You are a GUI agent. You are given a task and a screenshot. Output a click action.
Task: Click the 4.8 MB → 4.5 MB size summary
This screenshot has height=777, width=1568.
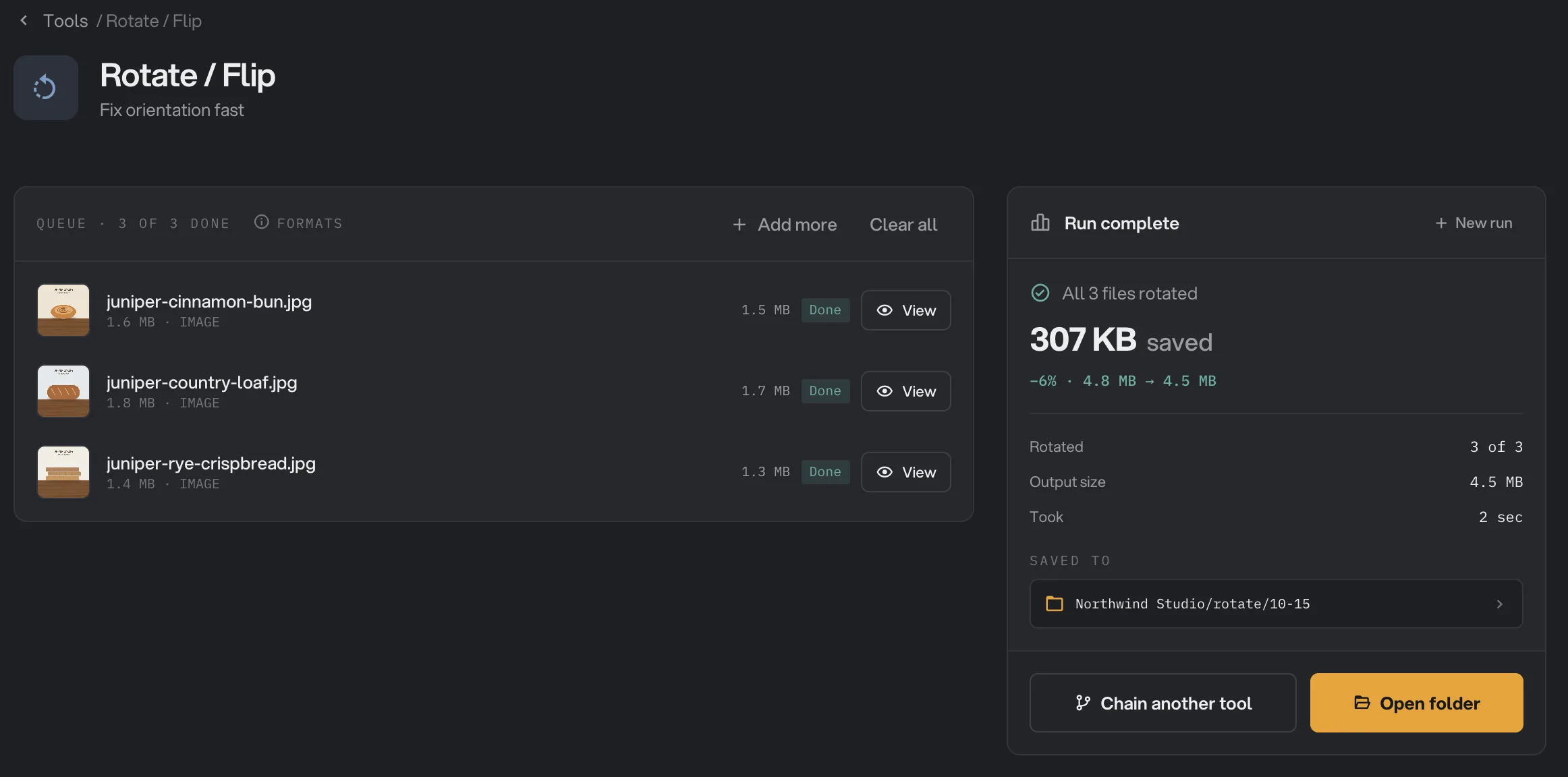(1149, 381)
